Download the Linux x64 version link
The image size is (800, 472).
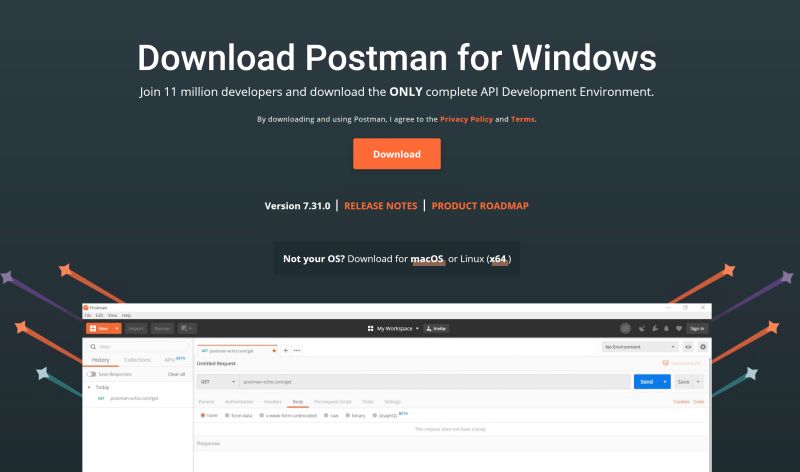coord(498,259)
